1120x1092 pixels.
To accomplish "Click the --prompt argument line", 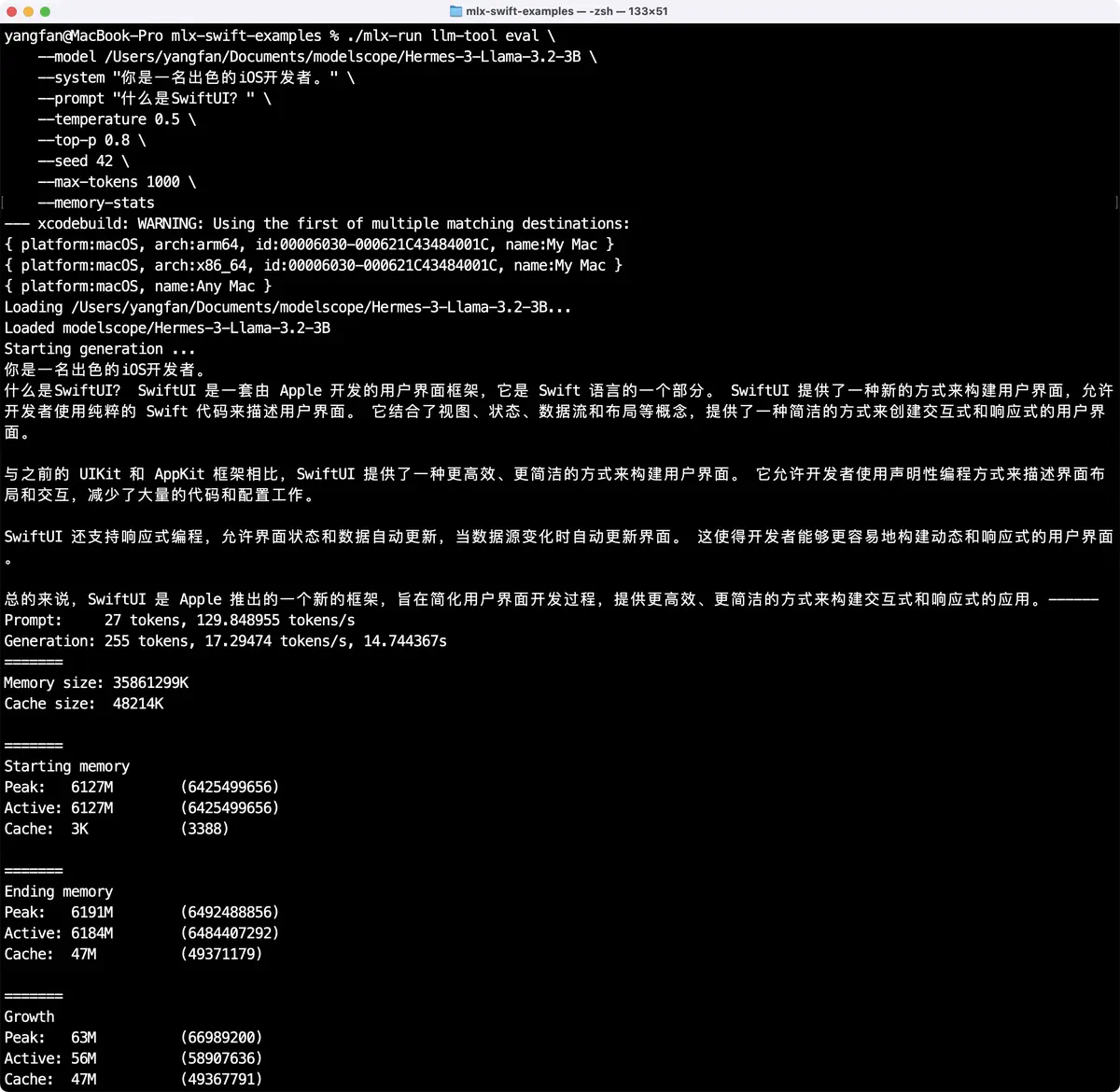I will (x=154, y=98).
